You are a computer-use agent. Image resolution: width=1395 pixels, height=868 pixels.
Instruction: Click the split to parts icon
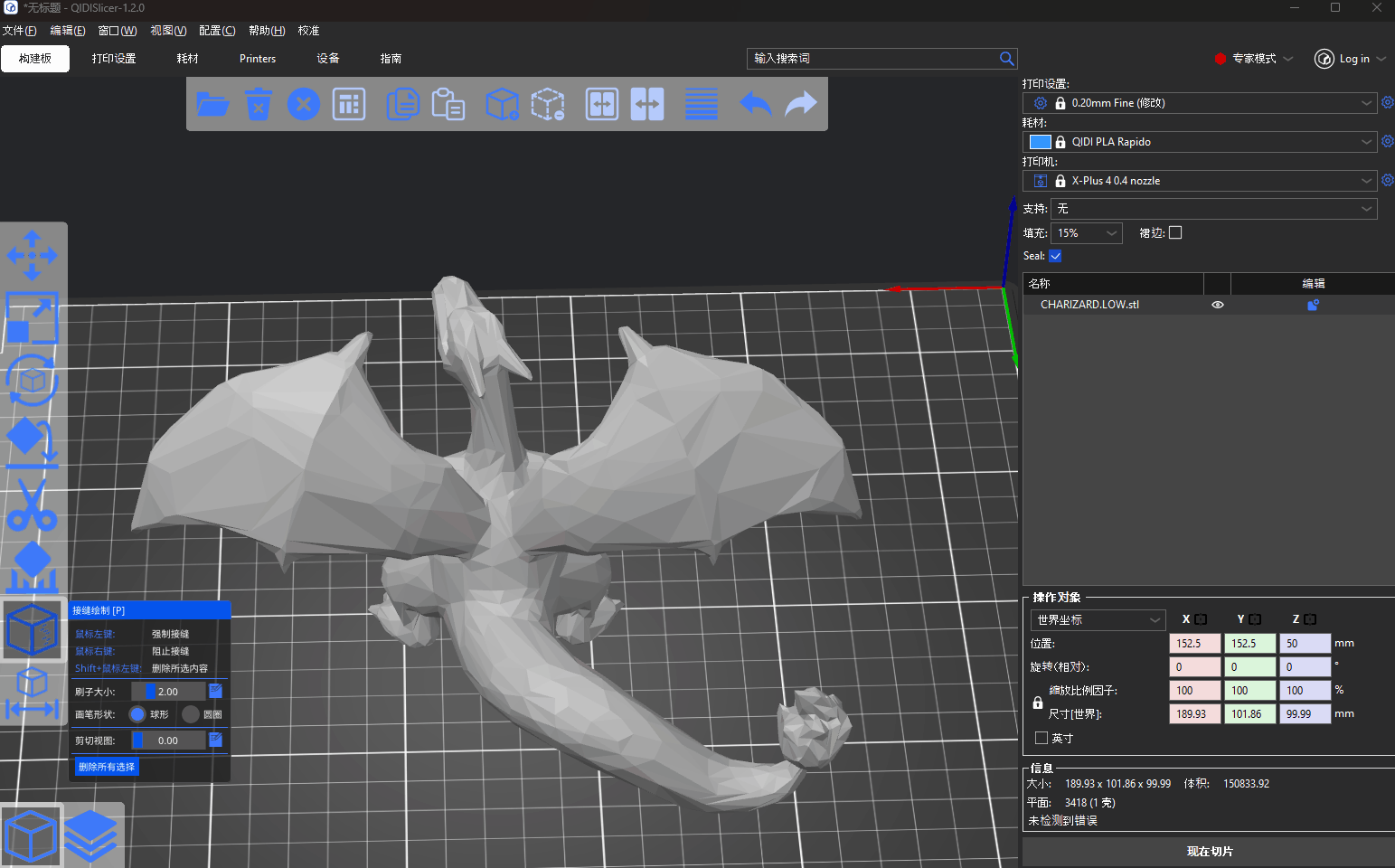[x=647, y=104]
